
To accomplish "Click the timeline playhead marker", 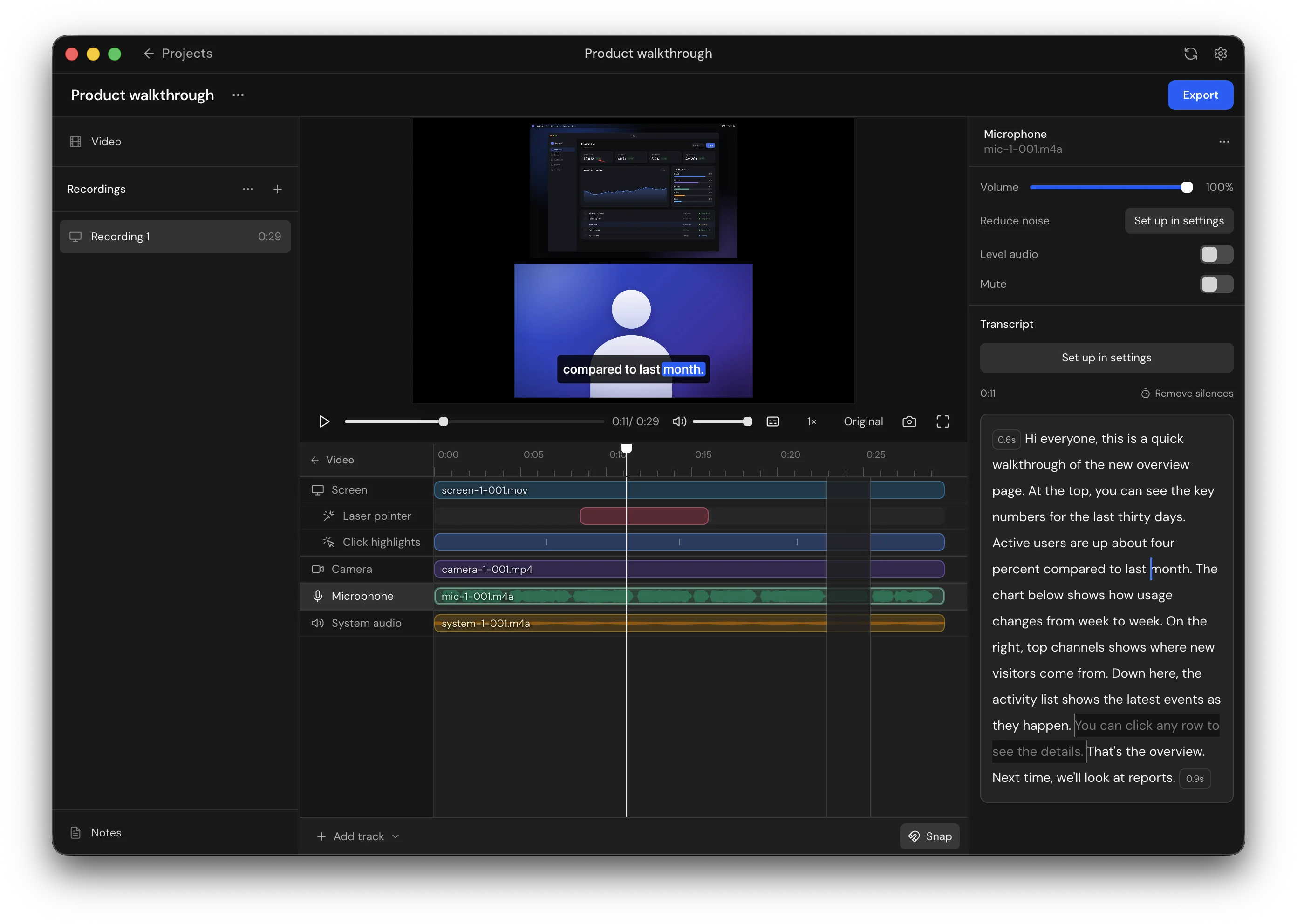I will tap(626, 448).
